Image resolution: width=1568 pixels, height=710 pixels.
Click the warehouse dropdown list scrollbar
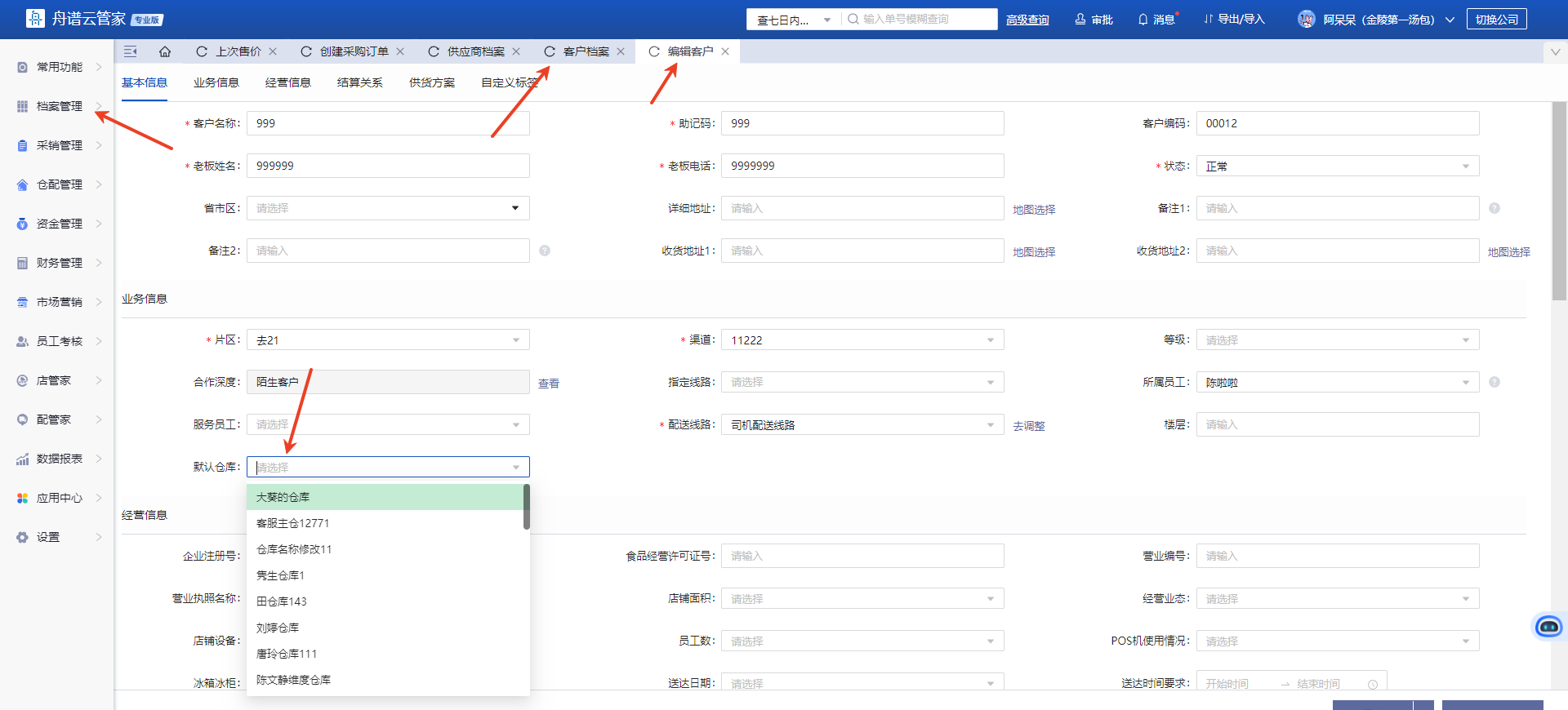click(527, 507)
